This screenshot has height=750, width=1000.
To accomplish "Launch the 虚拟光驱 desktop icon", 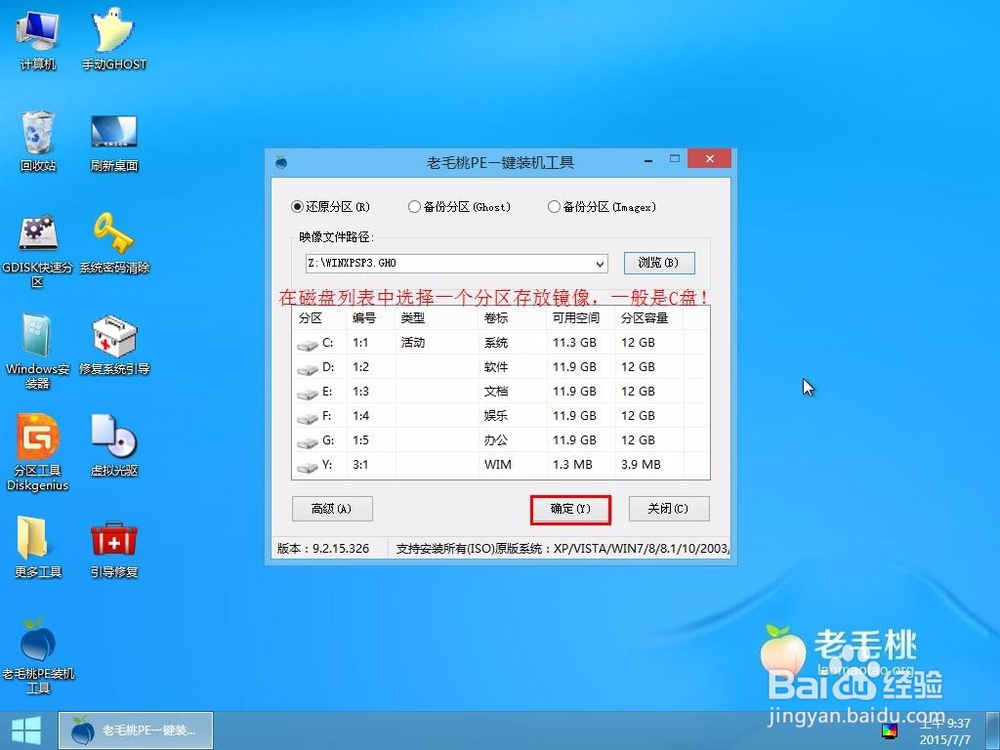I will 114,446.
